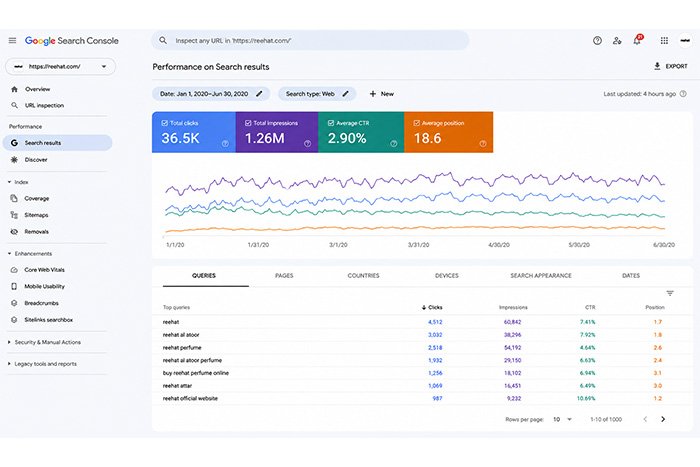Click the Sitemaps icon
This screenshot has height=467, width=700.
coord(14,215)
